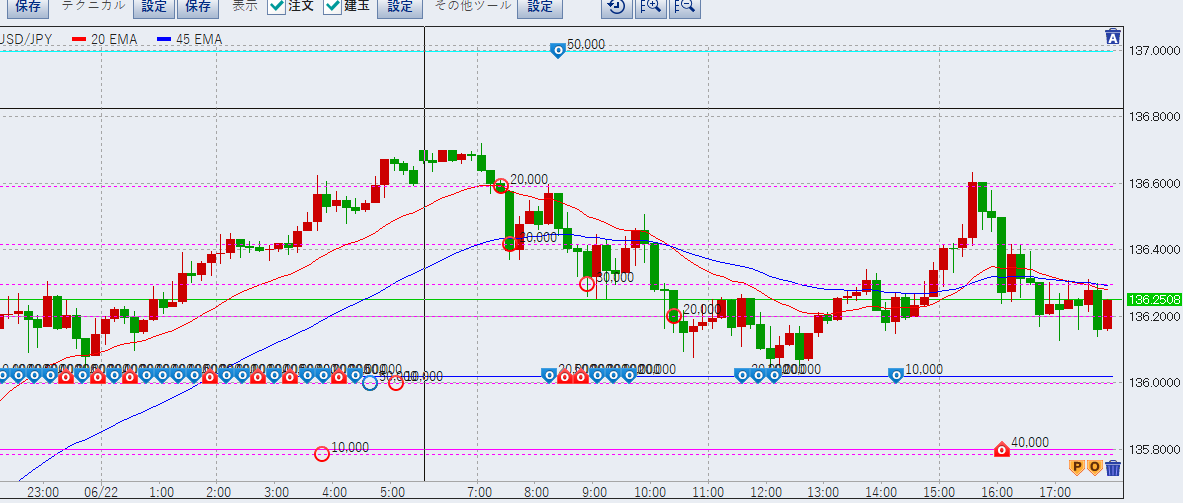This screenshot has height=503, width=1183.
Task: Click the red circled 20,000 position marker near 136.60
Action: [x=500, y=184]
